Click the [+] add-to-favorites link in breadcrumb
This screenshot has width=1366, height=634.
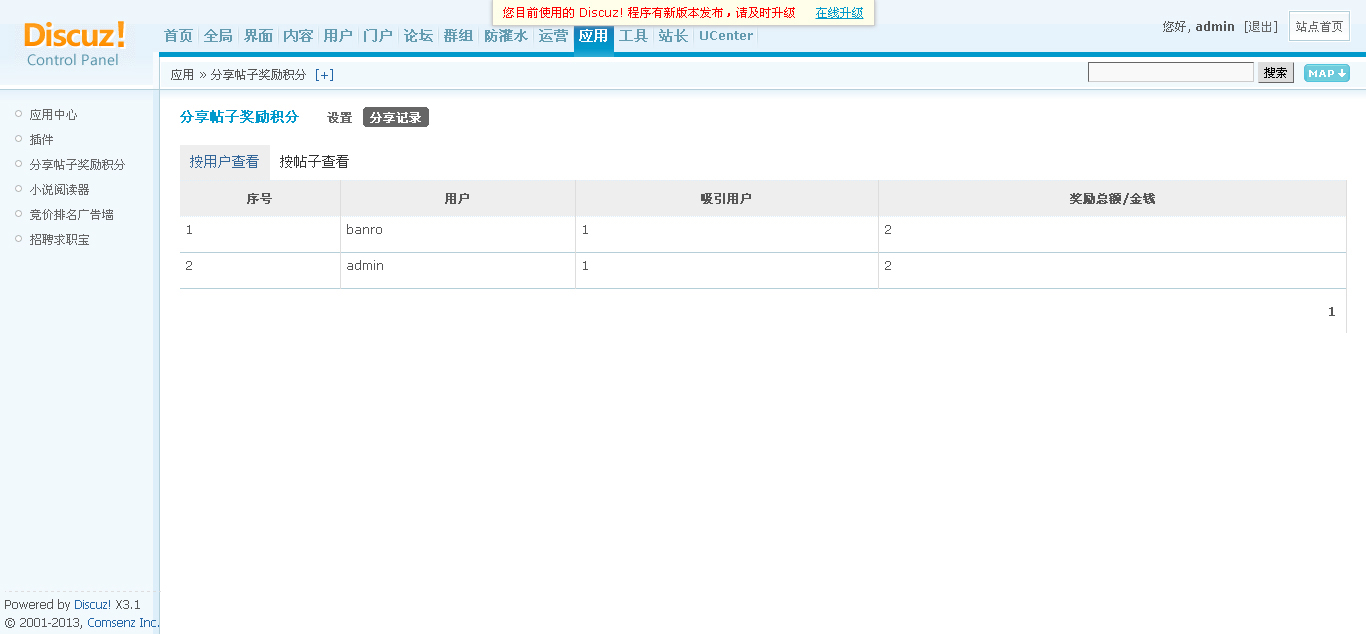[324, 75]
